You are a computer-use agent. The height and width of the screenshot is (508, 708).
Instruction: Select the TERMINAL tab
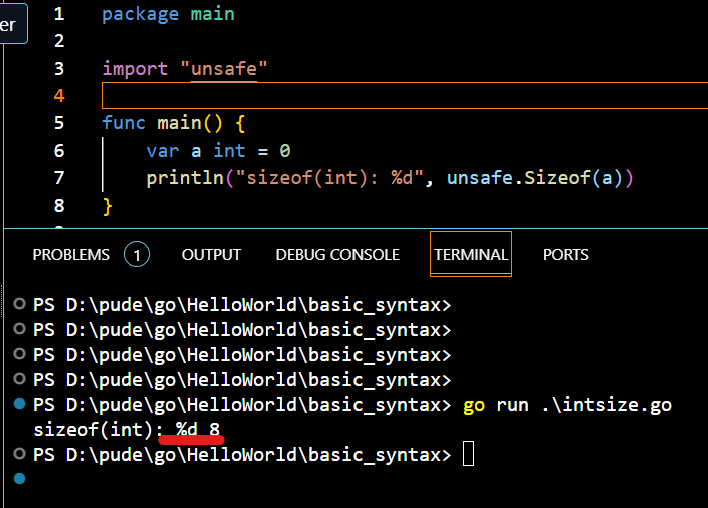click(470, 255)
